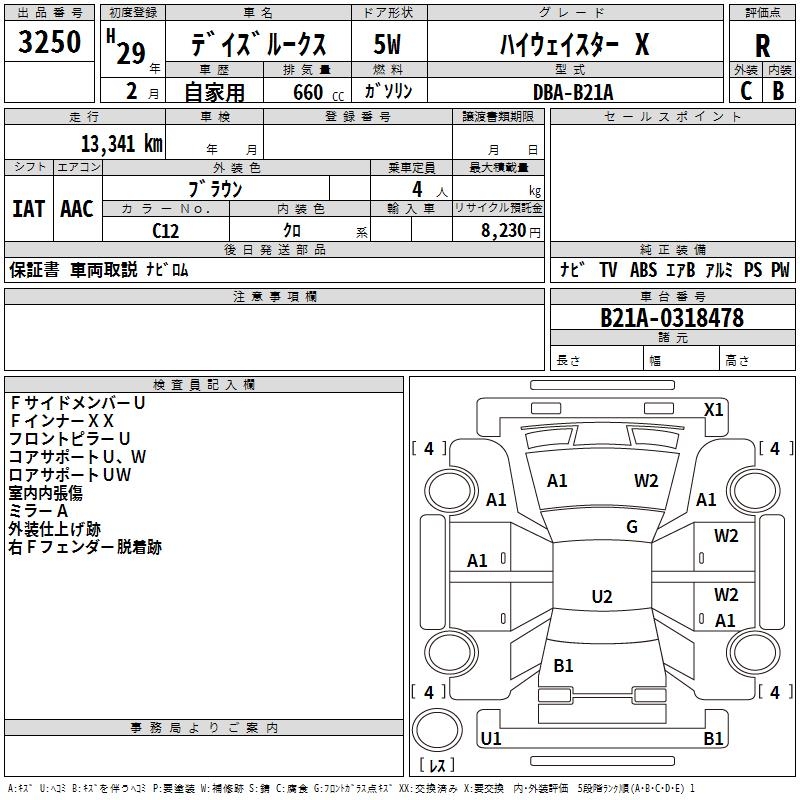Select the A1 mark on the hood

pos(557,481)
